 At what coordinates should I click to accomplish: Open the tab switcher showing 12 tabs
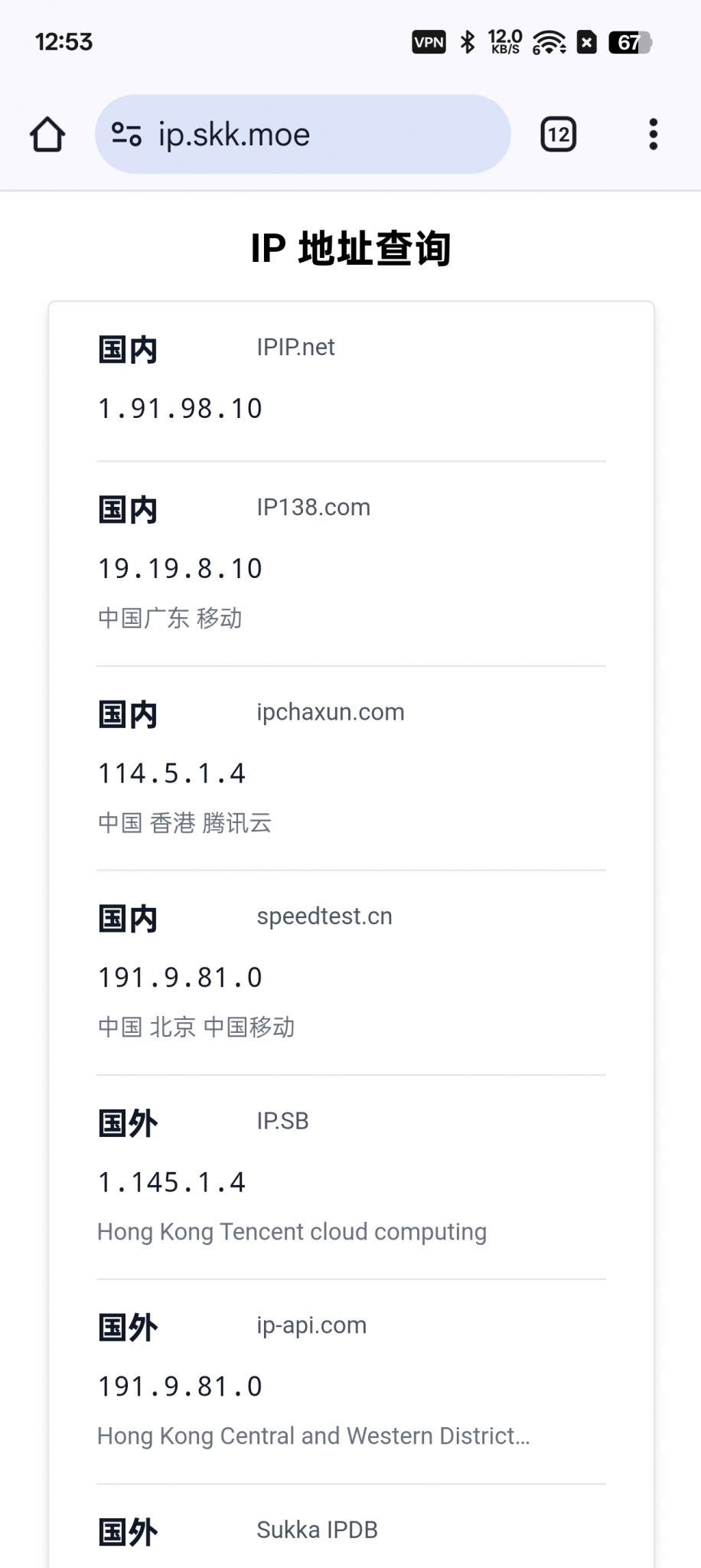(x=558, y=135)
